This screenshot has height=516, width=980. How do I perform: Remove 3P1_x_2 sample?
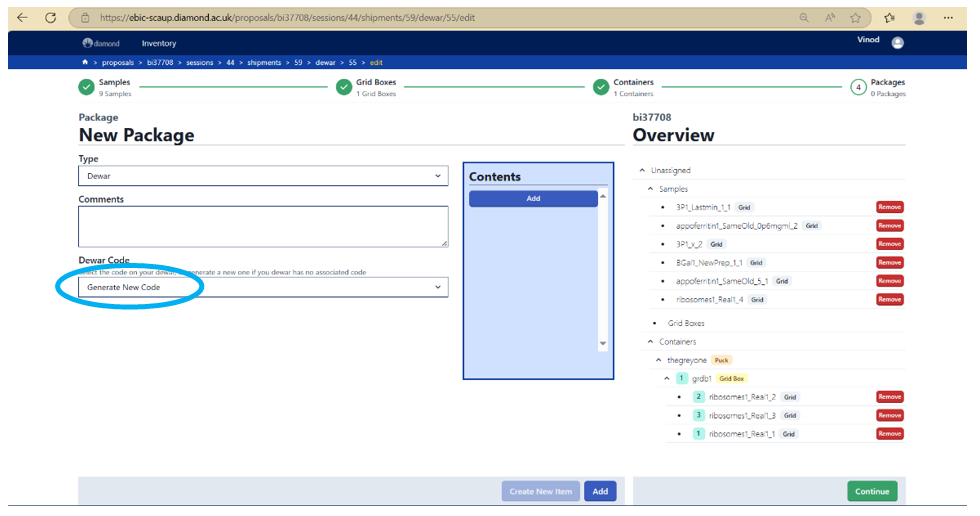pyautogui.click(x=889, y=244)
